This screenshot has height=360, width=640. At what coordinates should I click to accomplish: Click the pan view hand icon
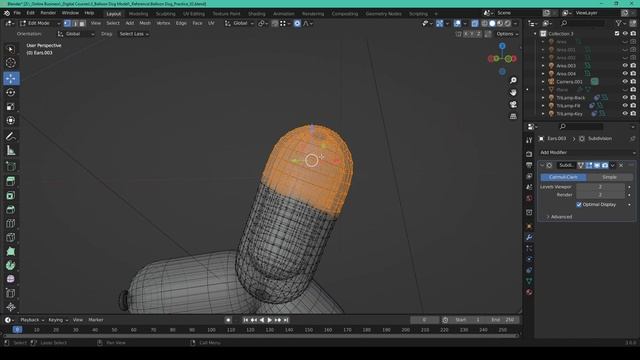(513, 93)
